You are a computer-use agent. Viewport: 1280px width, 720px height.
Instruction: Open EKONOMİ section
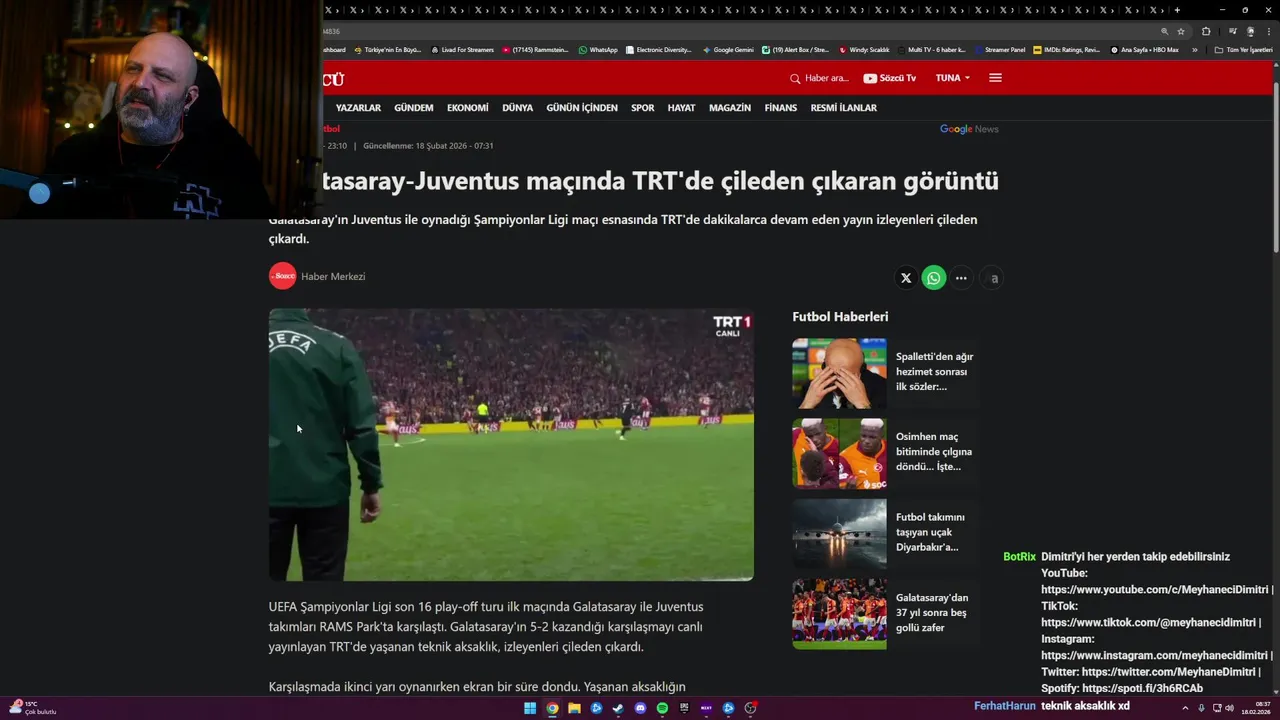pos(468,108)
